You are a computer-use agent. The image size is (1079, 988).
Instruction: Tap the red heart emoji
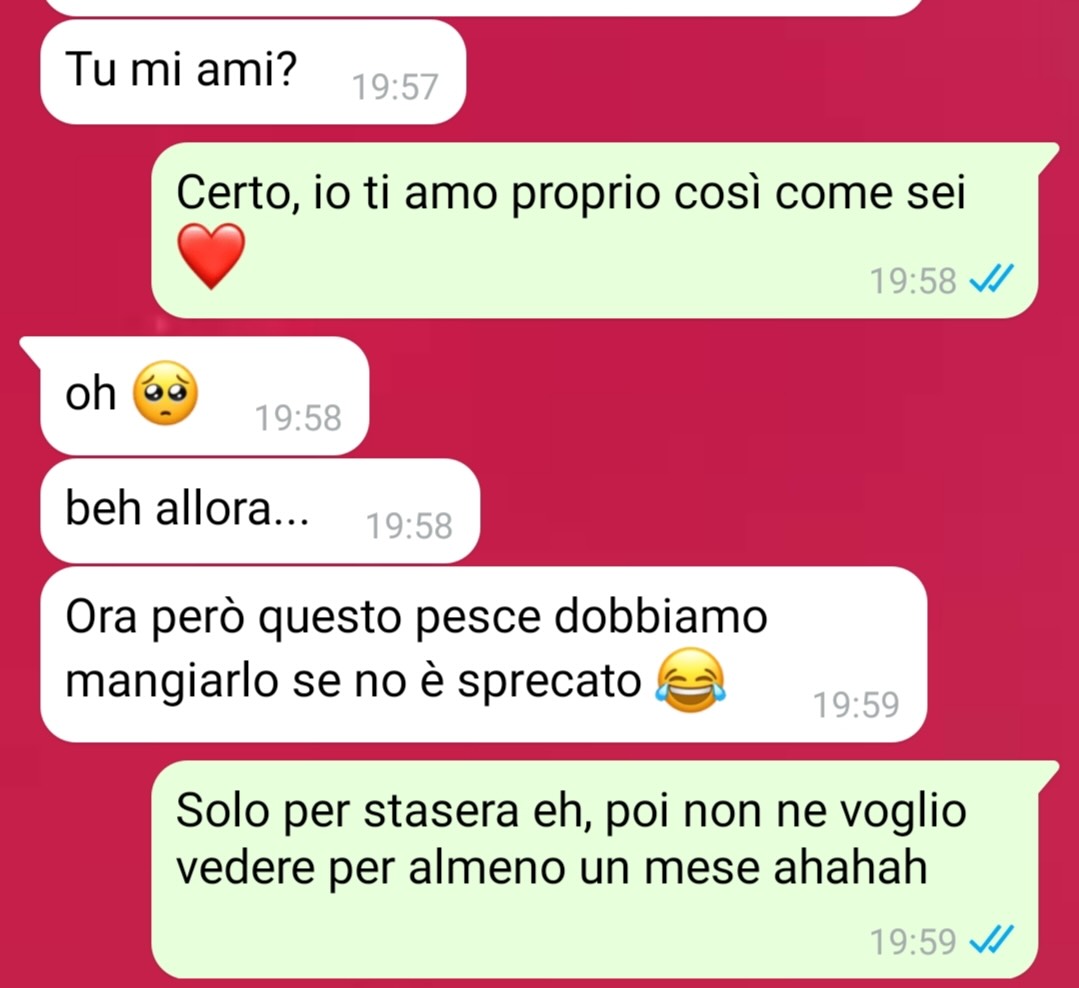pos(211,255)
